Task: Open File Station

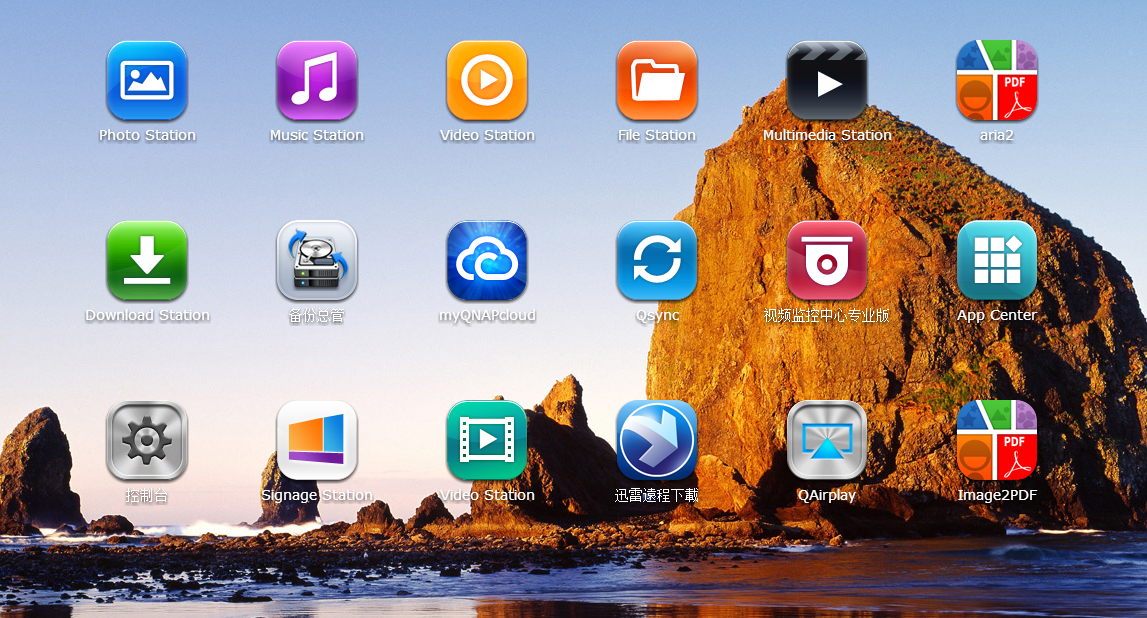Action: click(x=657, y=80)
